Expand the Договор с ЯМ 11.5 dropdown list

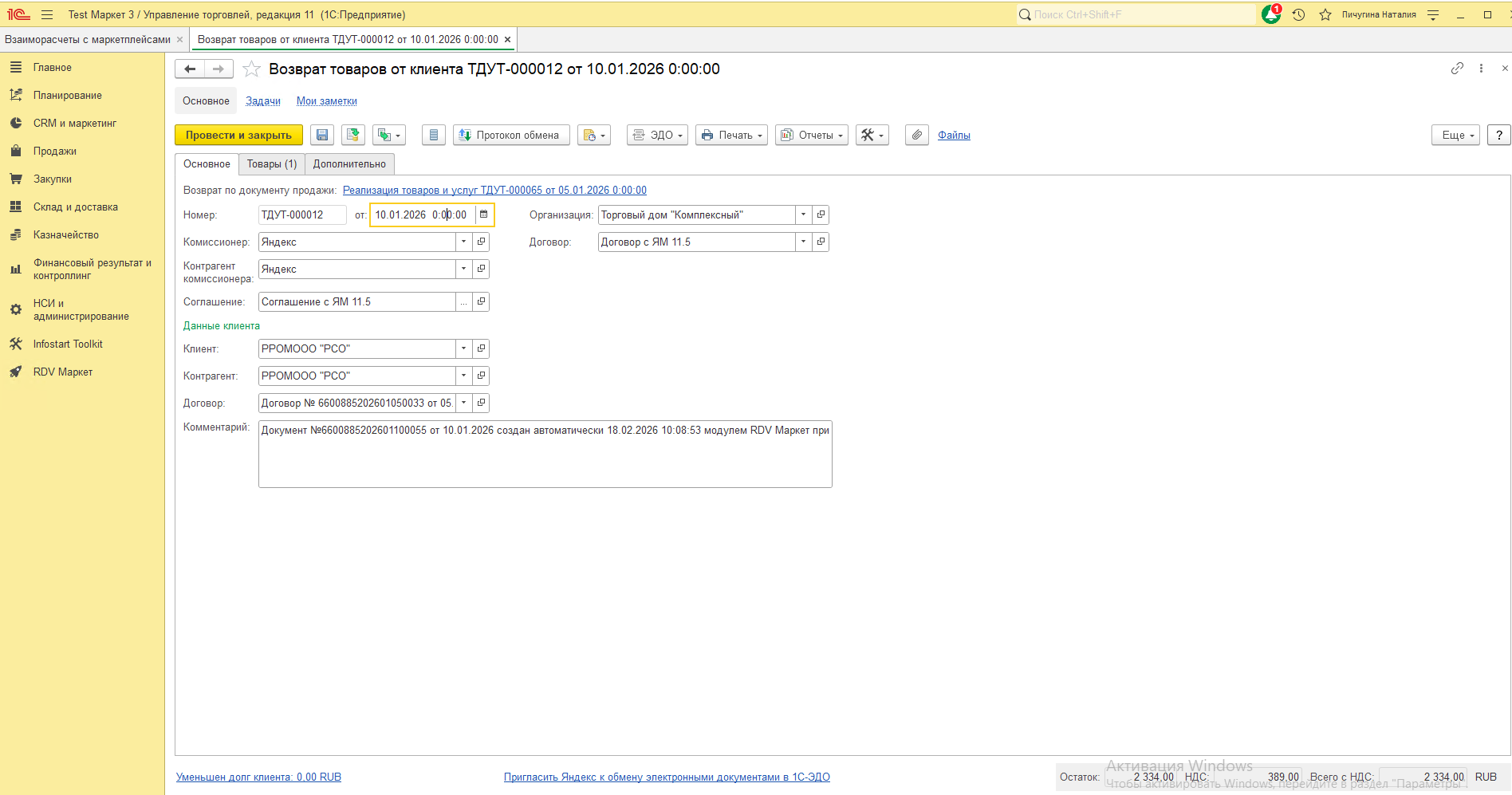point(804,242)
